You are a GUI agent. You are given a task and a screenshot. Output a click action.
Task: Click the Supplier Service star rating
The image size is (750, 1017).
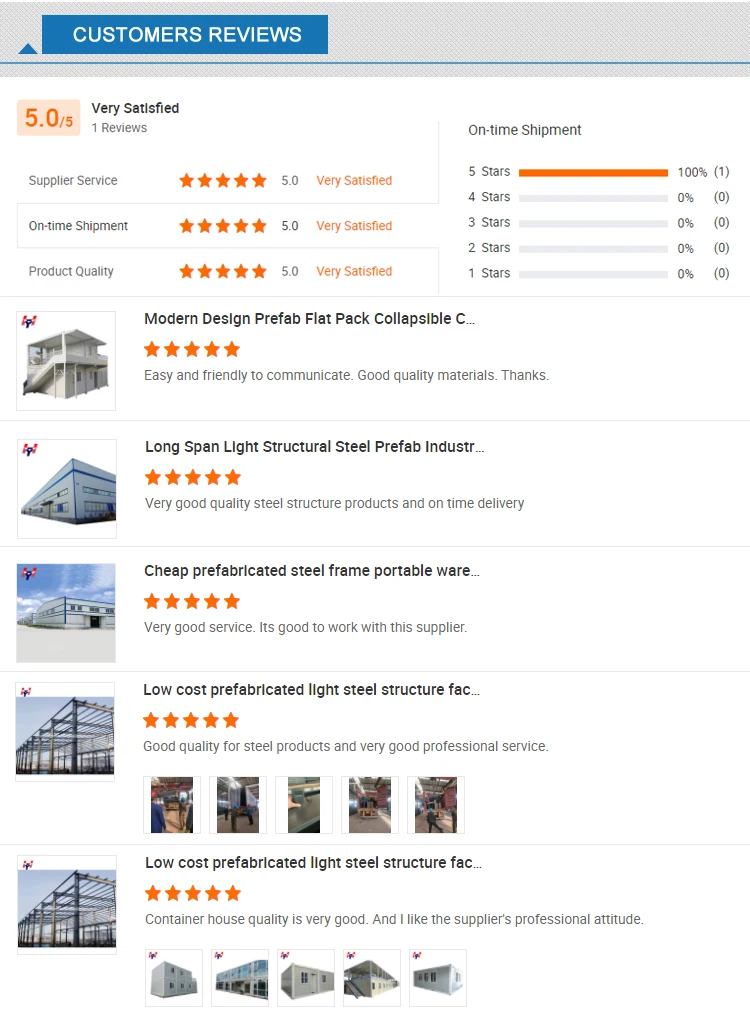(x=223, y=181)
